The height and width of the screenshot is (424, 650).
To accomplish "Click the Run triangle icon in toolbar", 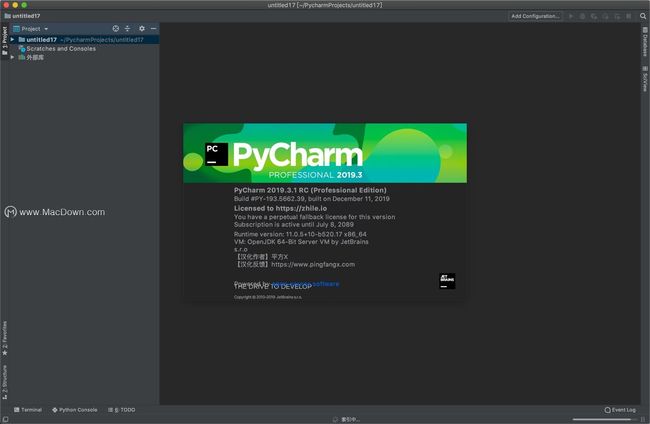I will click(571, 16).
